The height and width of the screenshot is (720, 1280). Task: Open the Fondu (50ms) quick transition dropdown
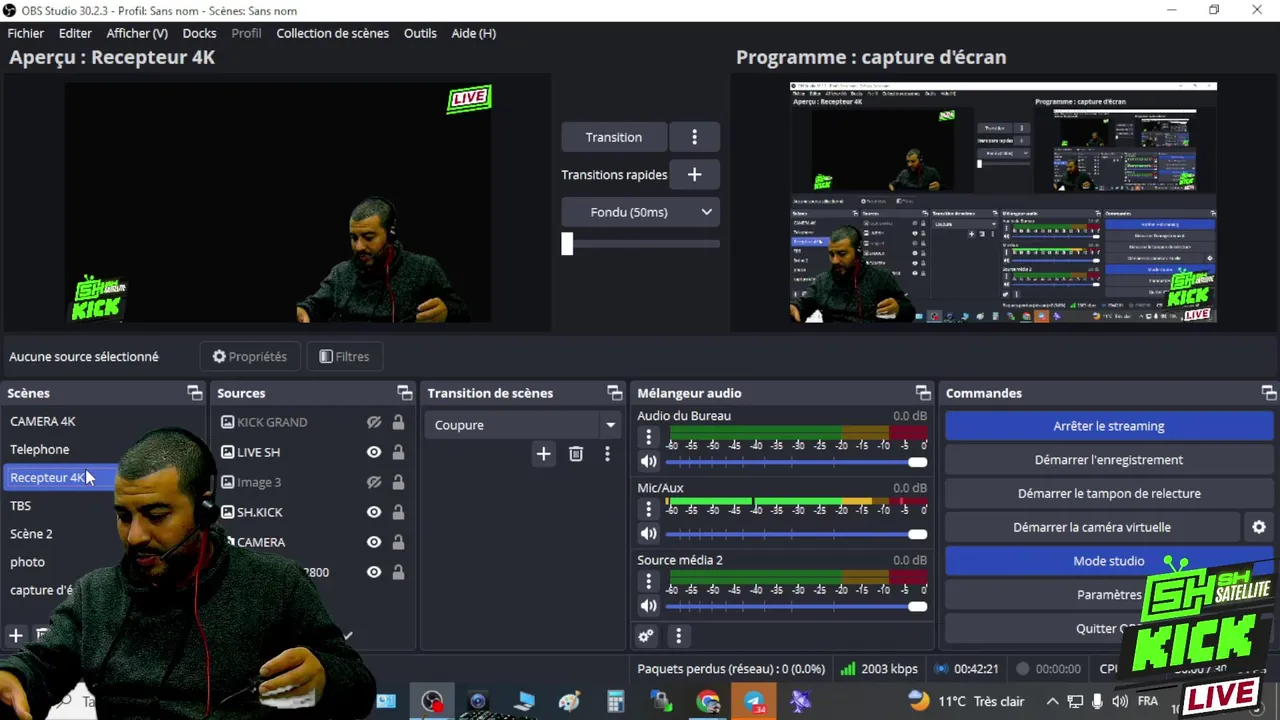tap(640, 212)
